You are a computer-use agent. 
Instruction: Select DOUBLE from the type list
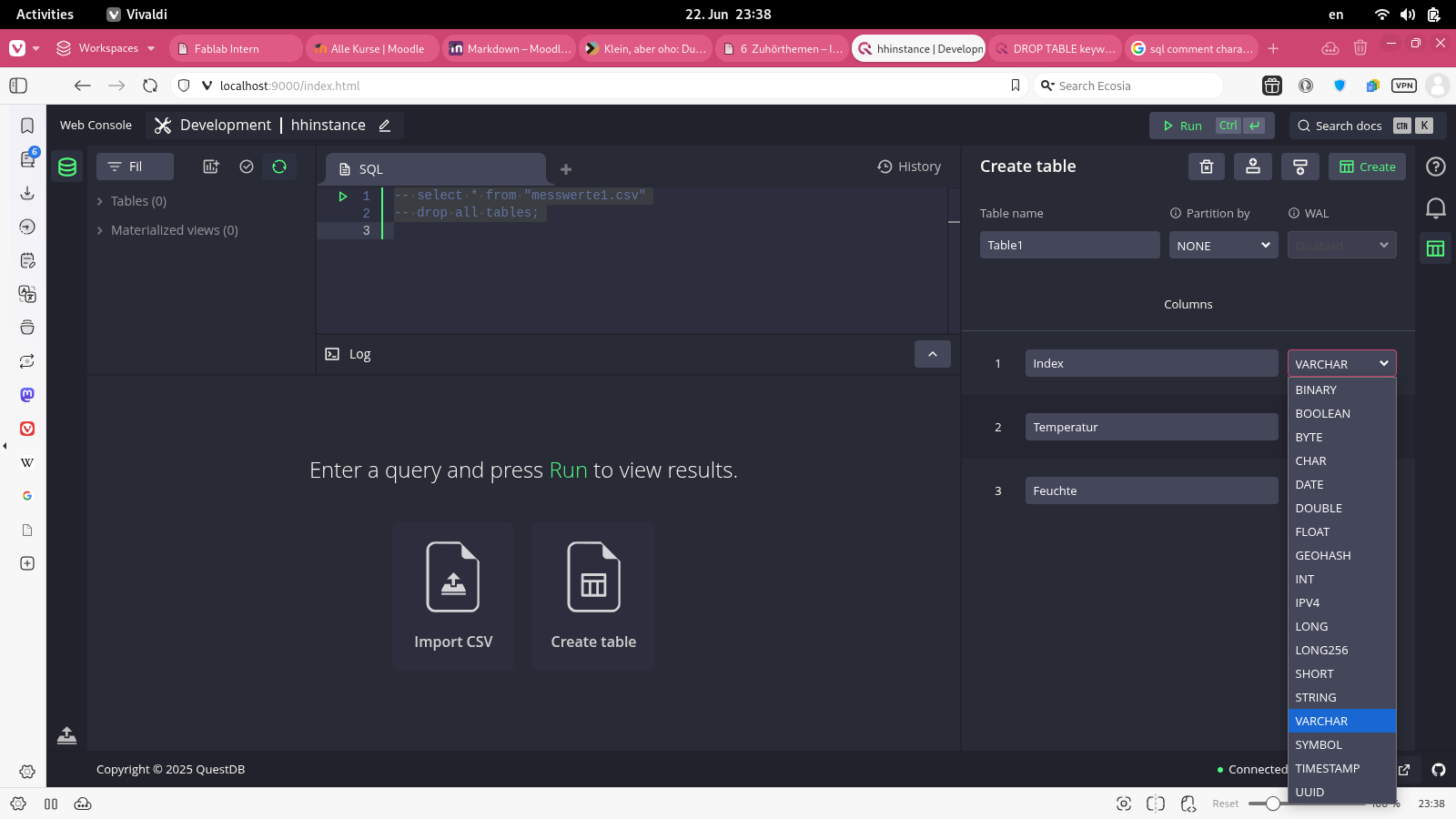click(x=1319, y=509)
